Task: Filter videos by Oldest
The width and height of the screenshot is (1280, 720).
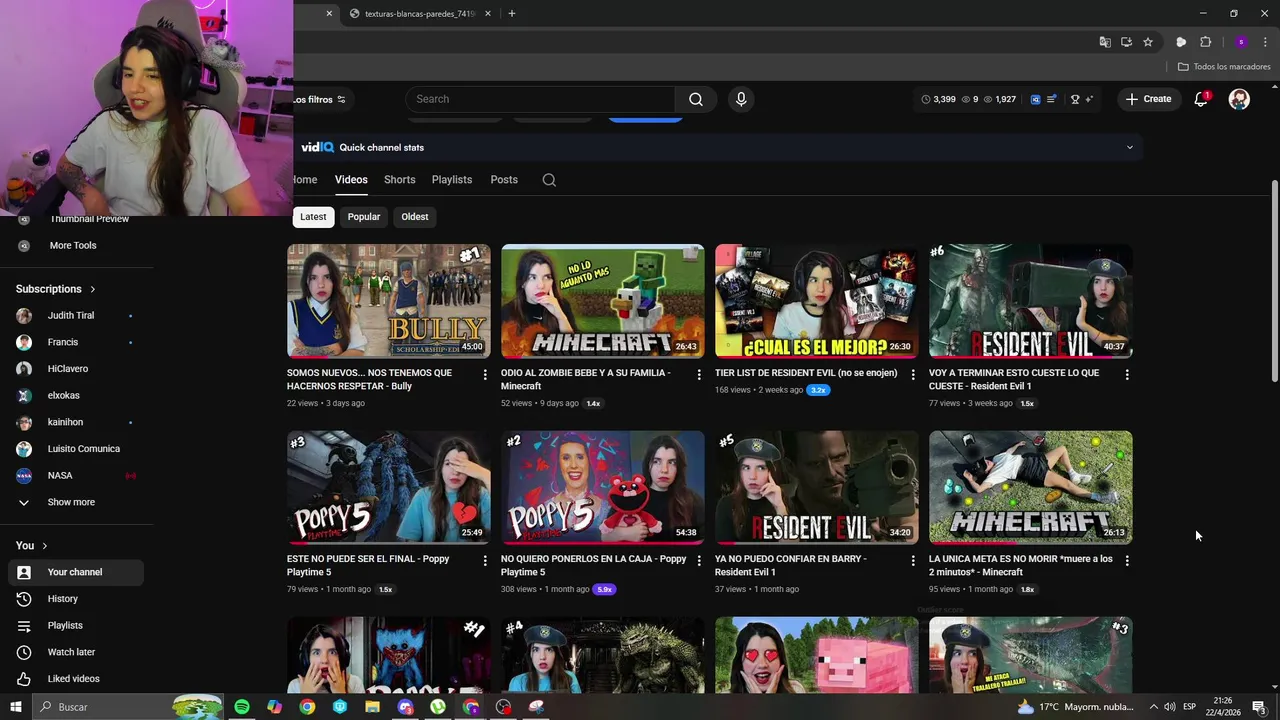Action: 415,217
